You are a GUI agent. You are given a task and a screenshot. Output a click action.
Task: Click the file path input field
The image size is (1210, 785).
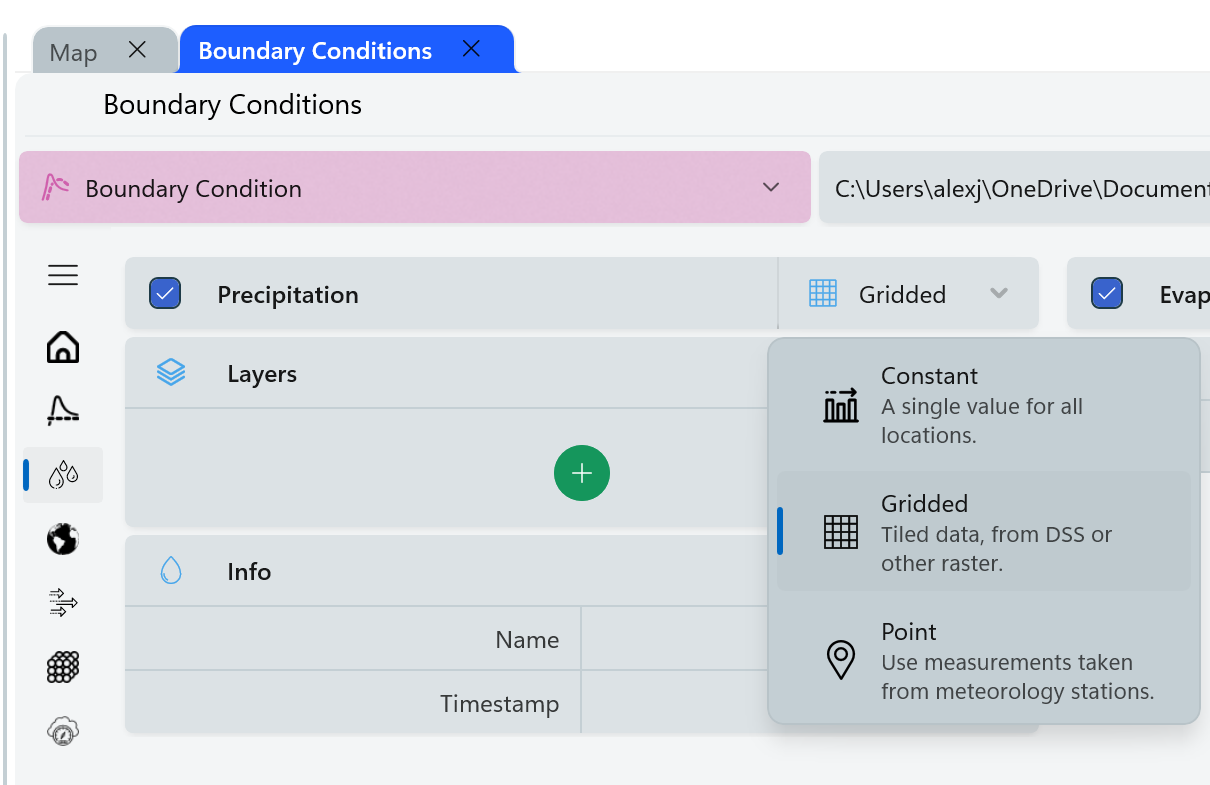[1014, 188]
